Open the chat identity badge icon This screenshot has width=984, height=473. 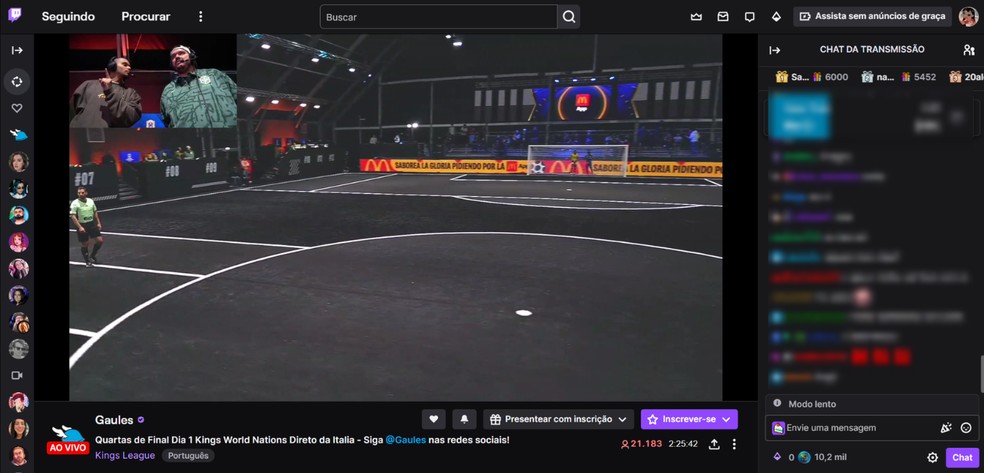[x=778, y=428]
